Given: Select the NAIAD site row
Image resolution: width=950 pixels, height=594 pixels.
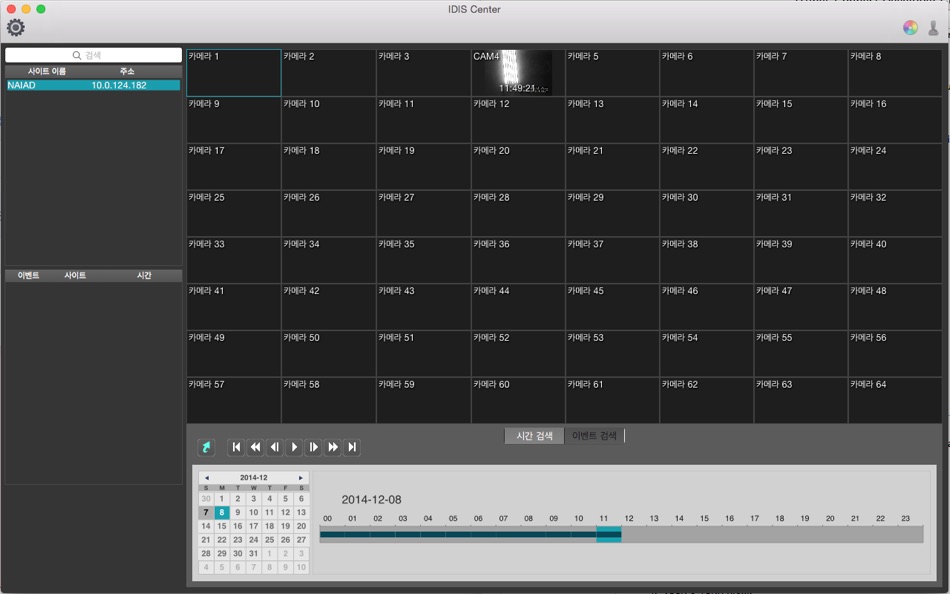Looking at the screenshot, I should (x=93, y=85).
